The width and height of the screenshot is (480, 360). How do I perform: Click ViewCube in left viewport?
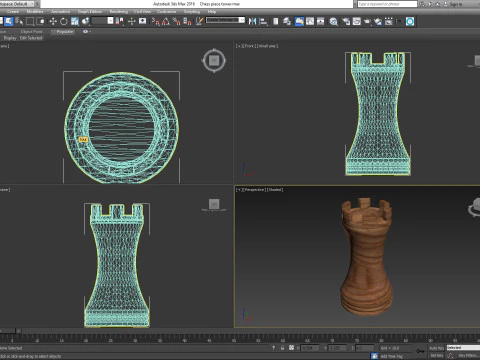pyautogui.click(x=214, y=204)
